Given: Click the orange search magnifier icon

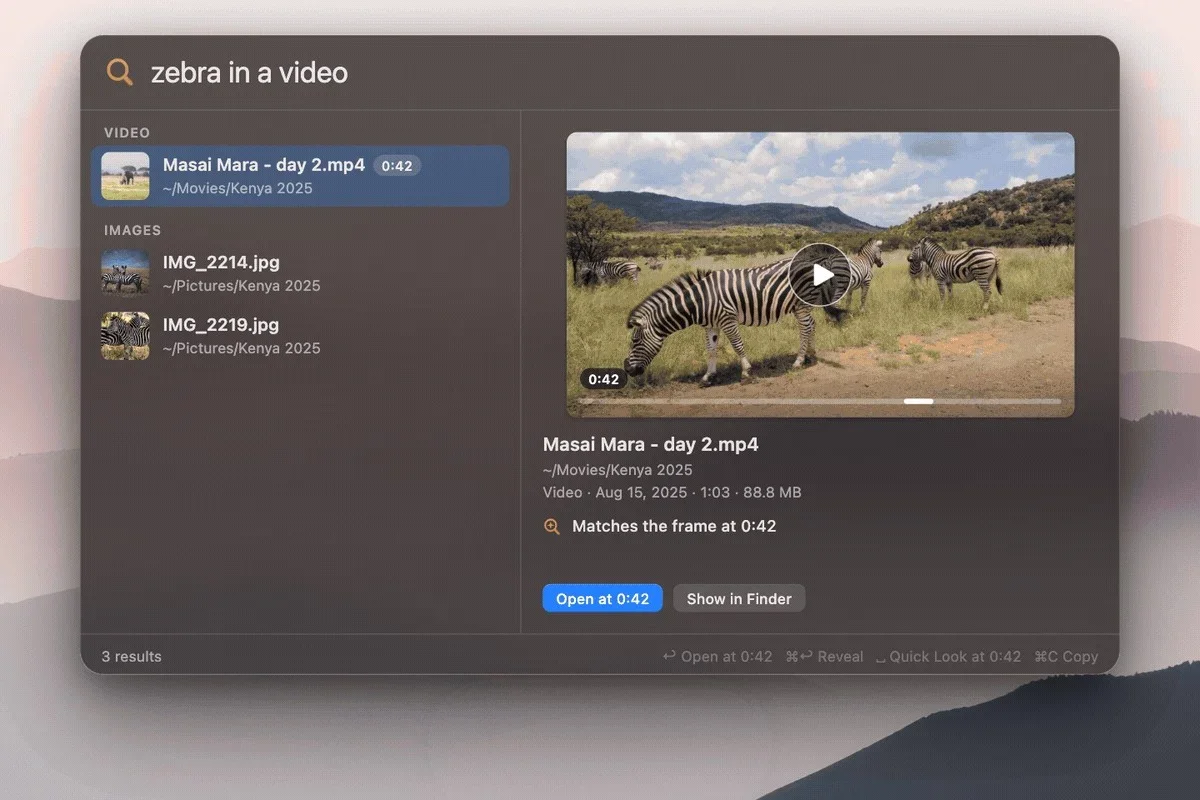Looking at the screenshot, I should 120,72.
